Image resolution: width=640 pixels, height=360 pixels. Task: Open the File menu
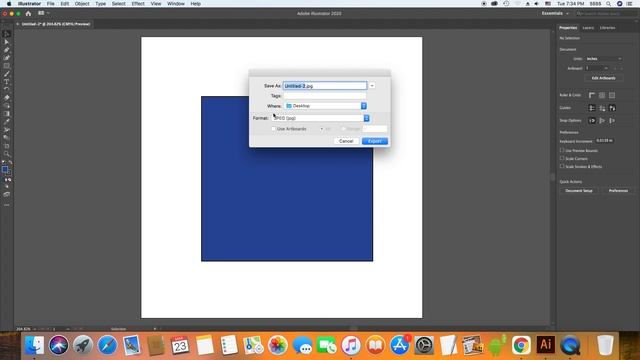click(50, 4)
